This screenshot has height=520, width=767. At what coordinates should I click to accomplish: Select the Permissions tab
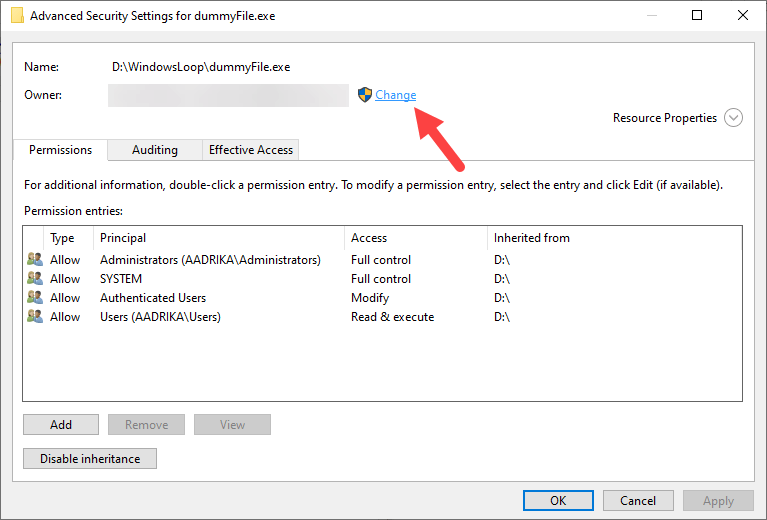[60, 150]
